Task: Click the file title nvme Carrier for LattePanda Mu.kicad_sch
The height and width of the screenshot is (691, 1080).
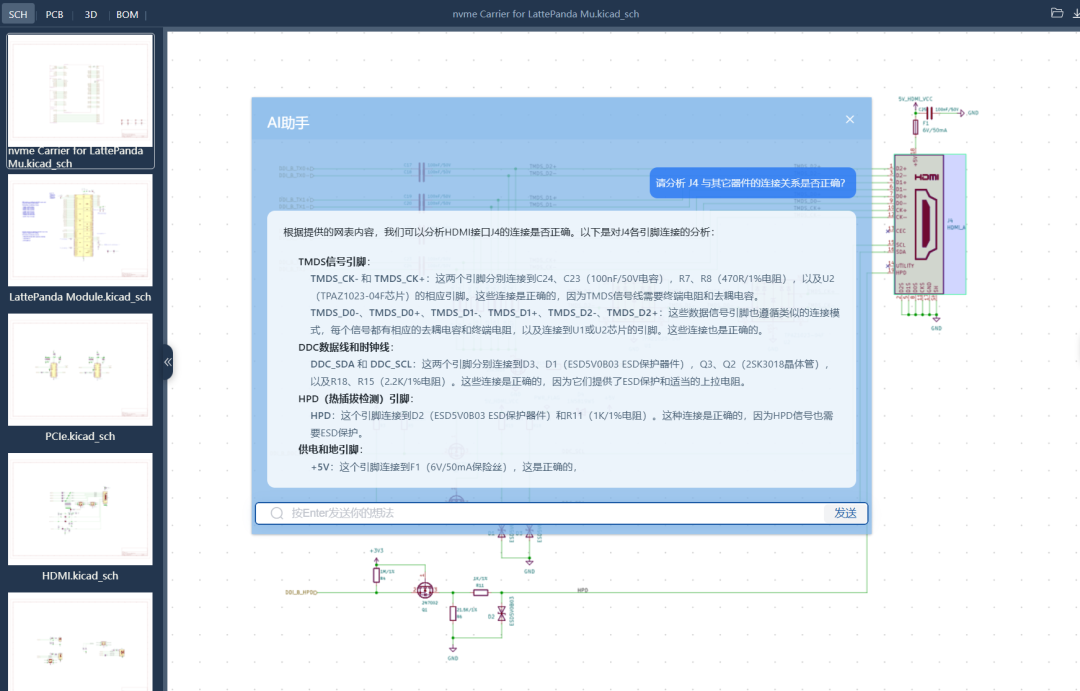Action: point(546,14)
